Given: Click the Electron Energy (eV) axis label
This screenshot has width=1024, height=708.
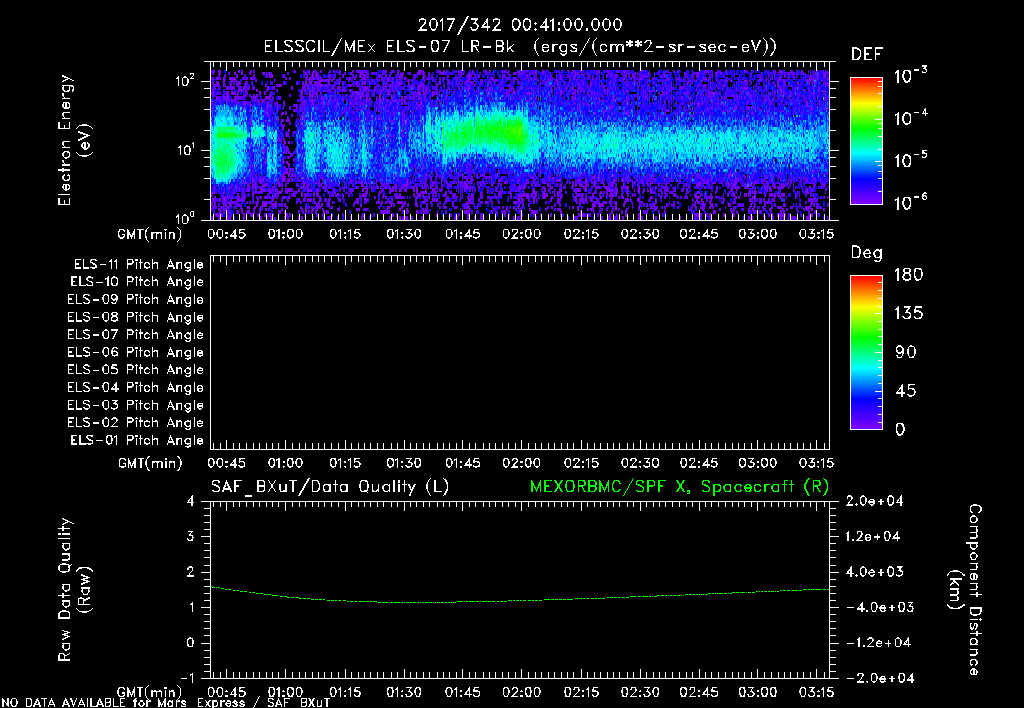Looking at the screenshot, I should (74, 140).
